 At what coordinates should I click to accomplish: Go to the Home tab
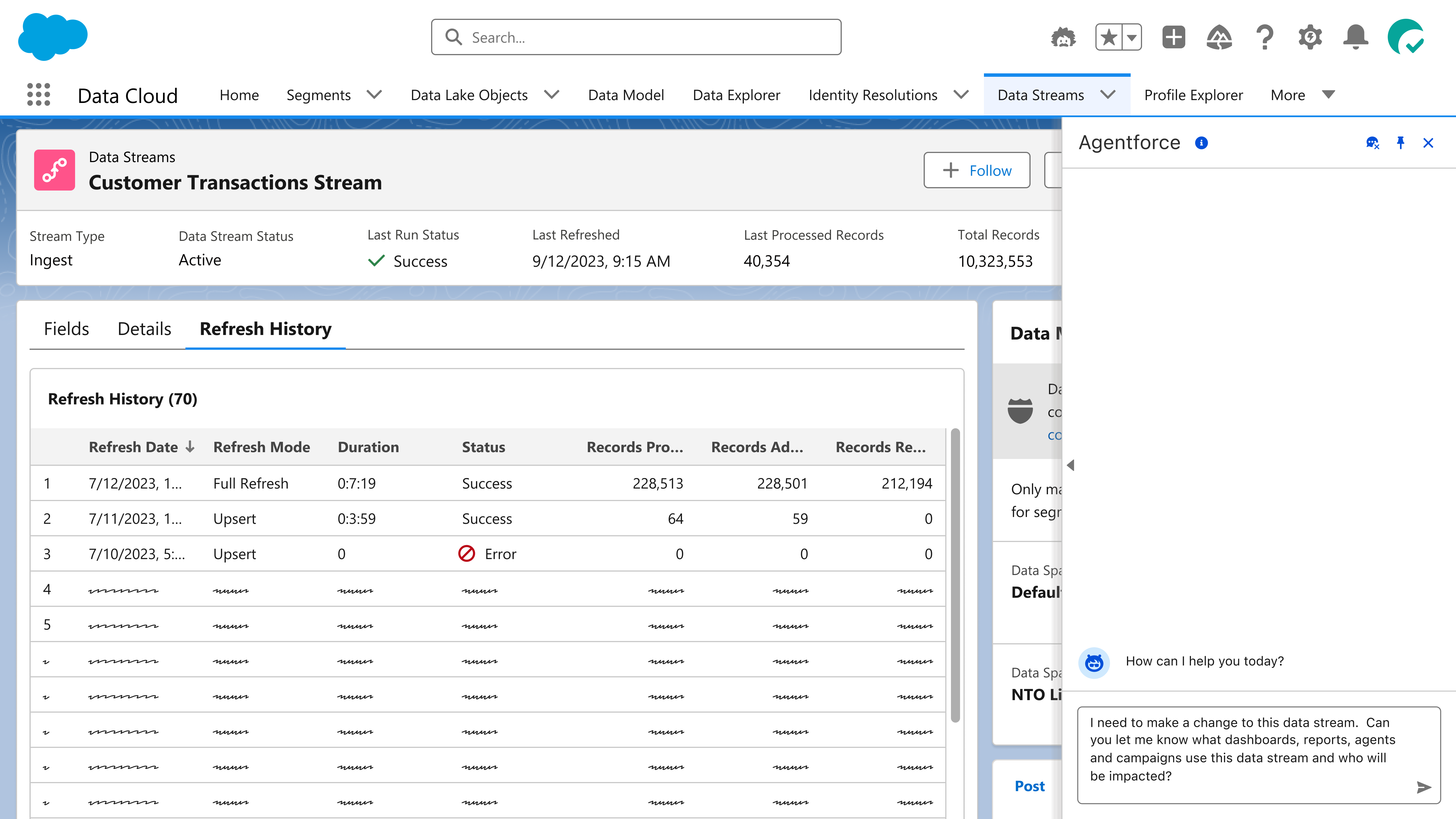point(239,95)
